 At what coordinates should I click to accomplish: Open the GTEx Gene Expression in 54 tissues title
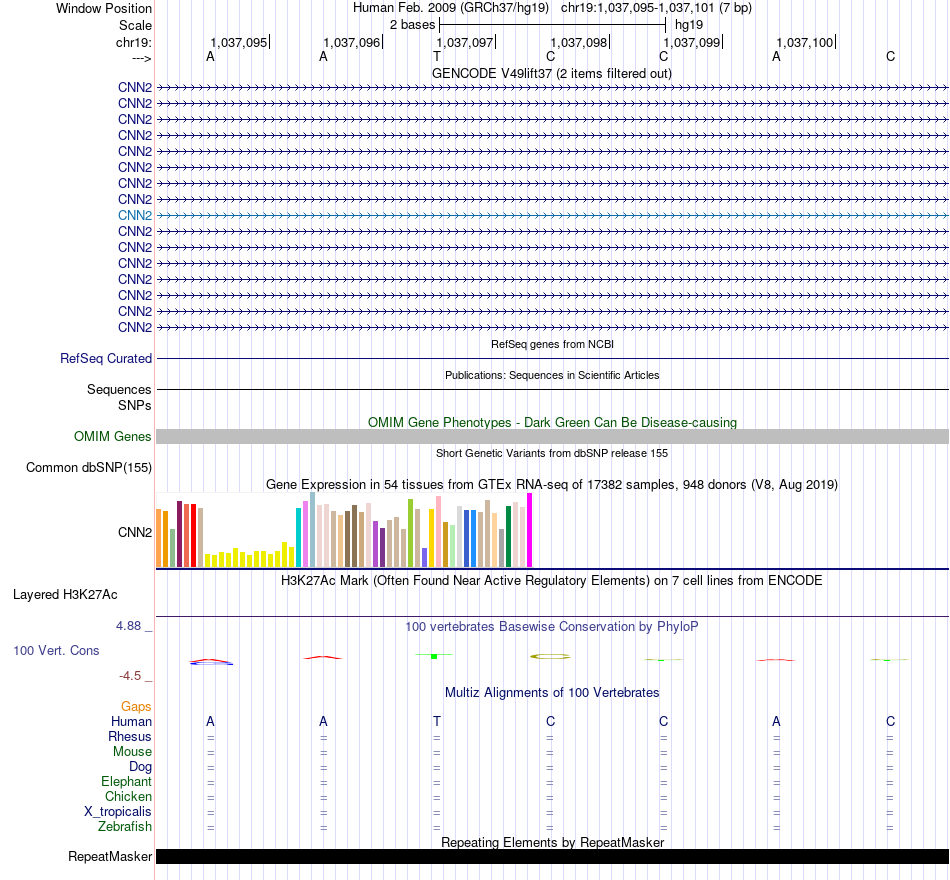[551, 484]
